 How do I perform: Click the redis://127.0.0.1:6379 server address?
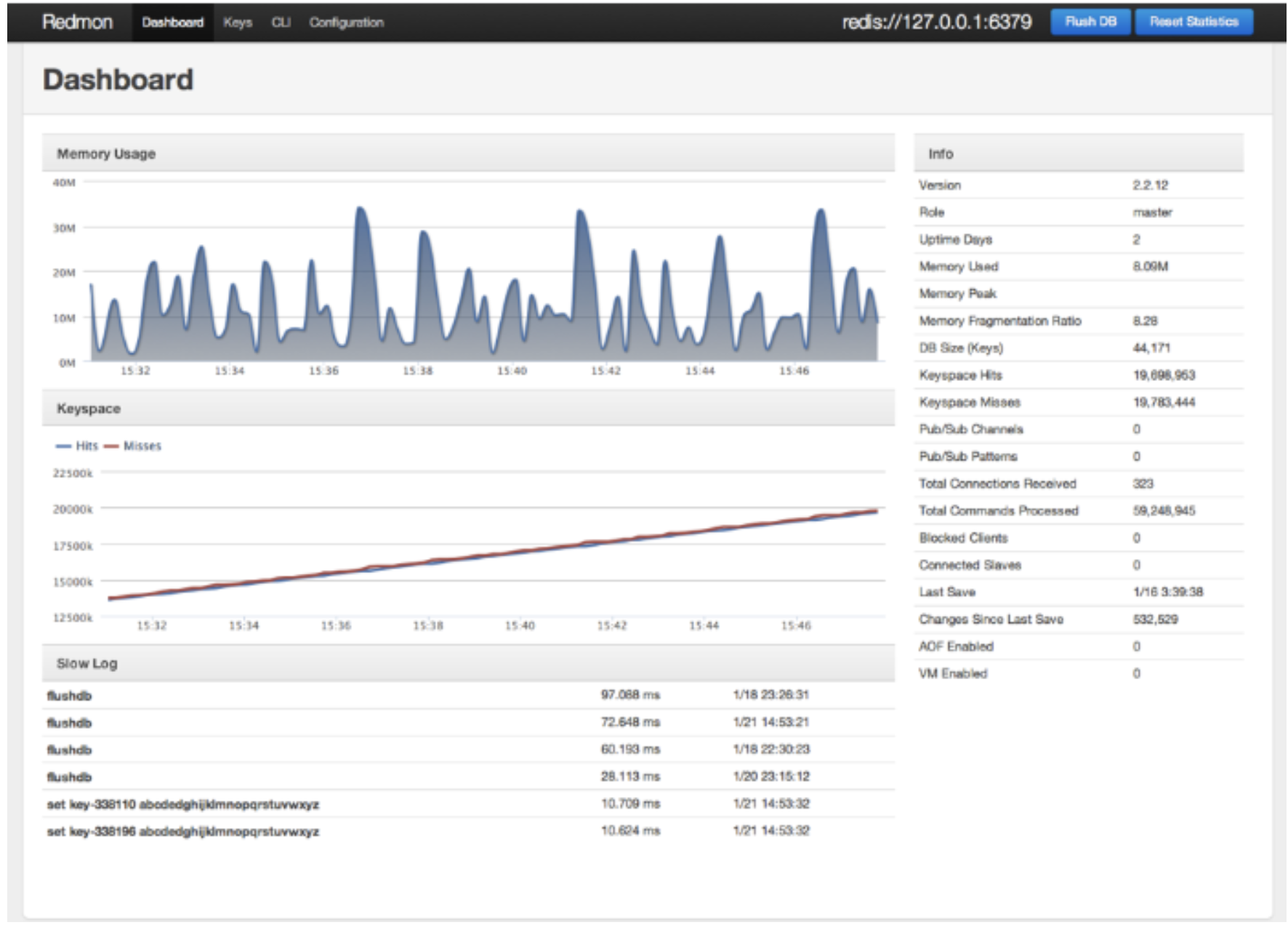coord(937,22)
